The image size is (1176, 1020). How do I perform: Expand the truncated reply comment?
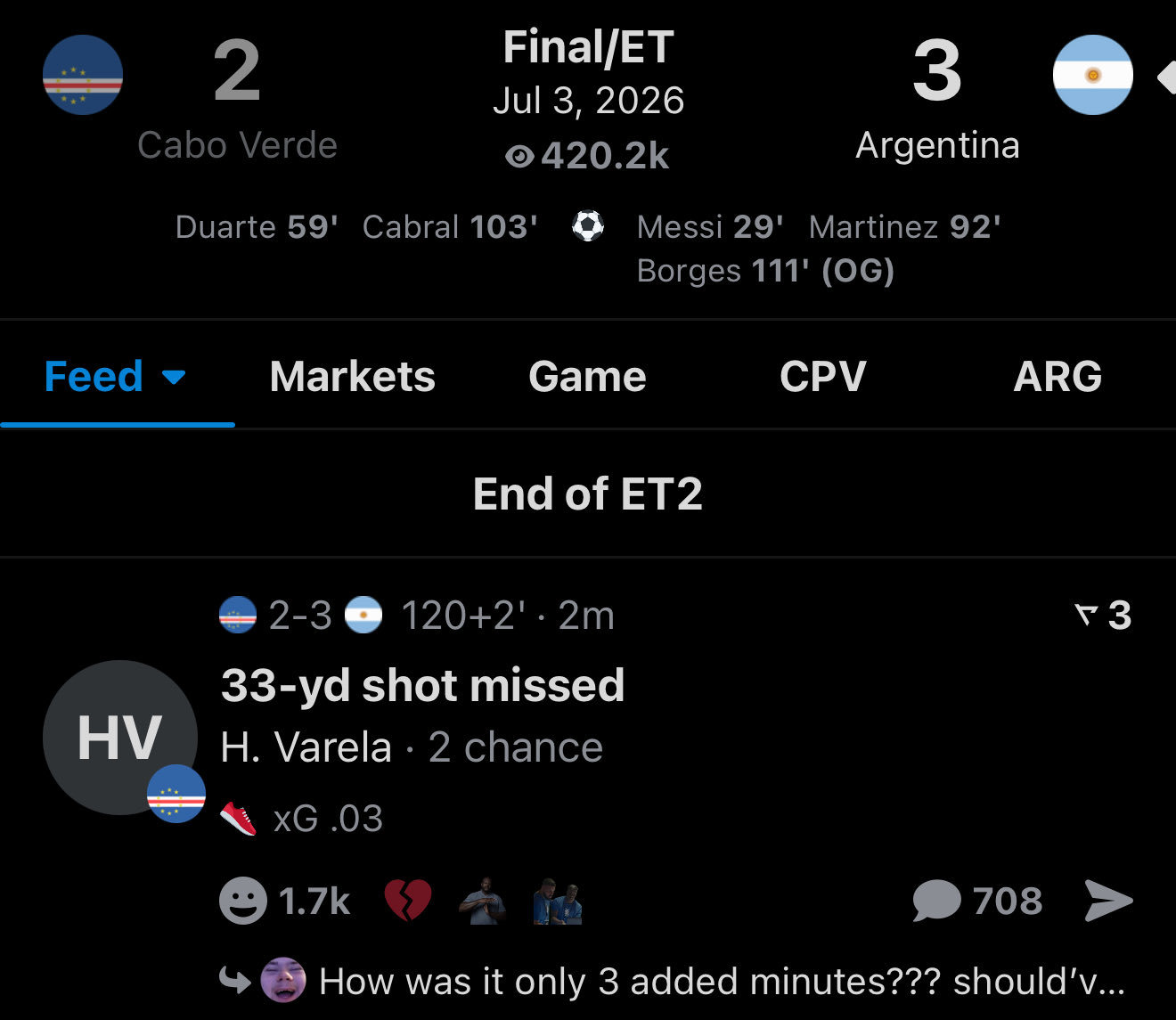tap(722, 981)
